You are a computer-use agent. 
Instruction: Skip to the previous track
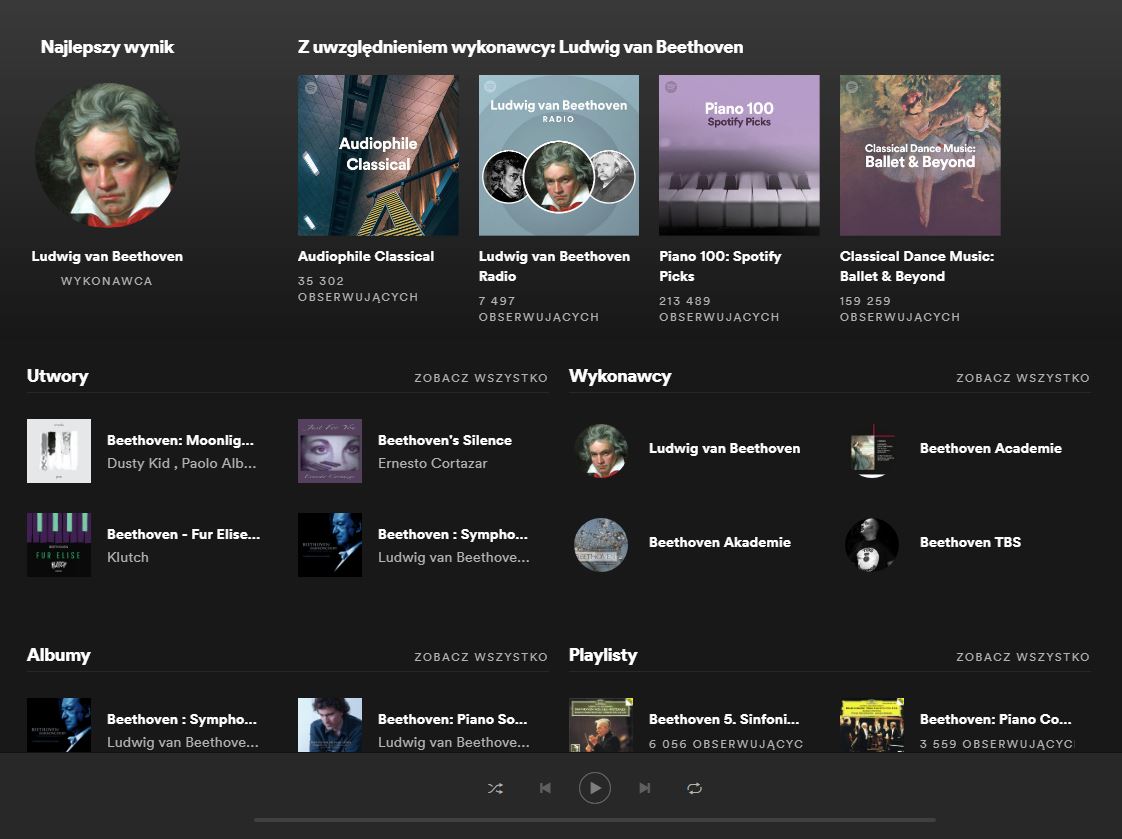point(545,788)
